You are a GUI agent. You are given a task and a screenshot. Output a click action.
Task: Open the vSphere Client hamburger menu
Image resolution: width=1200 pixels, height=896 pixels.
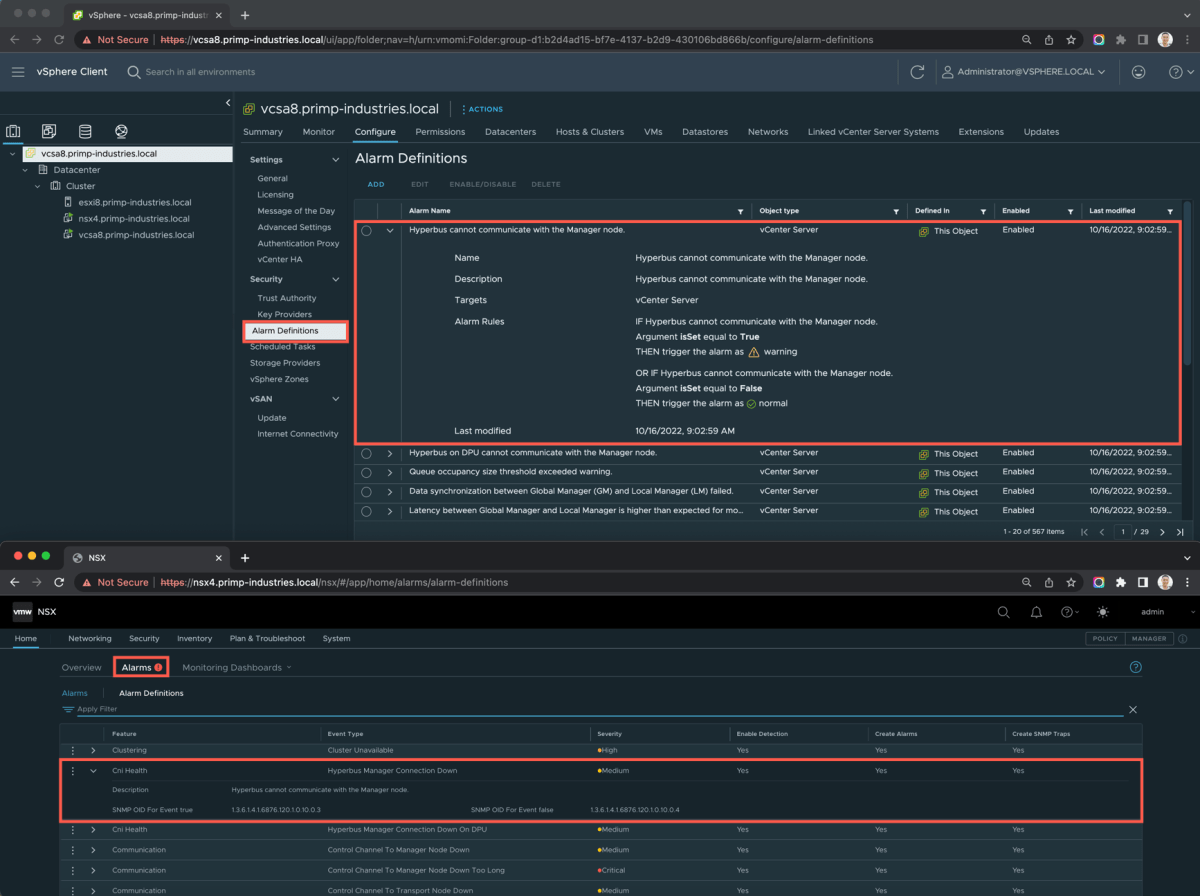pyautogui.click(x=18, y=72)
